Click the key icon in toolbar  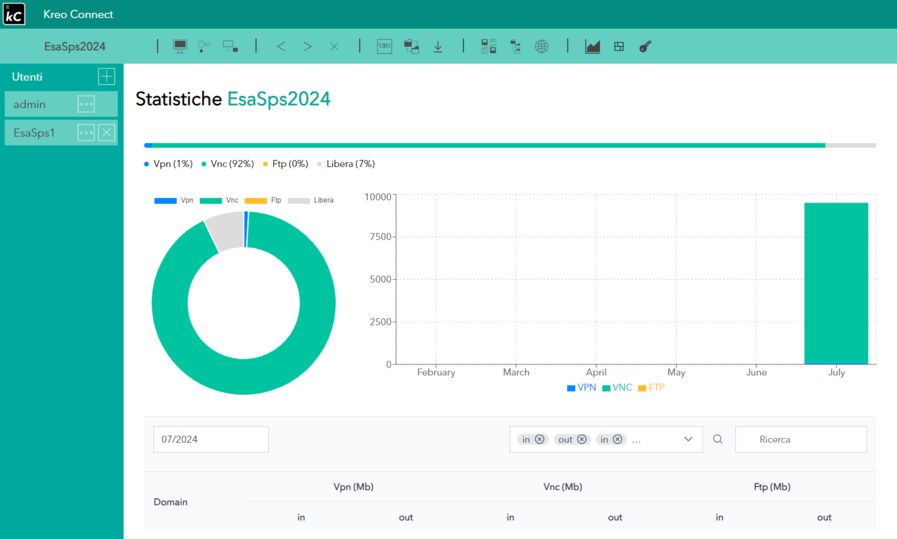(645, 46)
